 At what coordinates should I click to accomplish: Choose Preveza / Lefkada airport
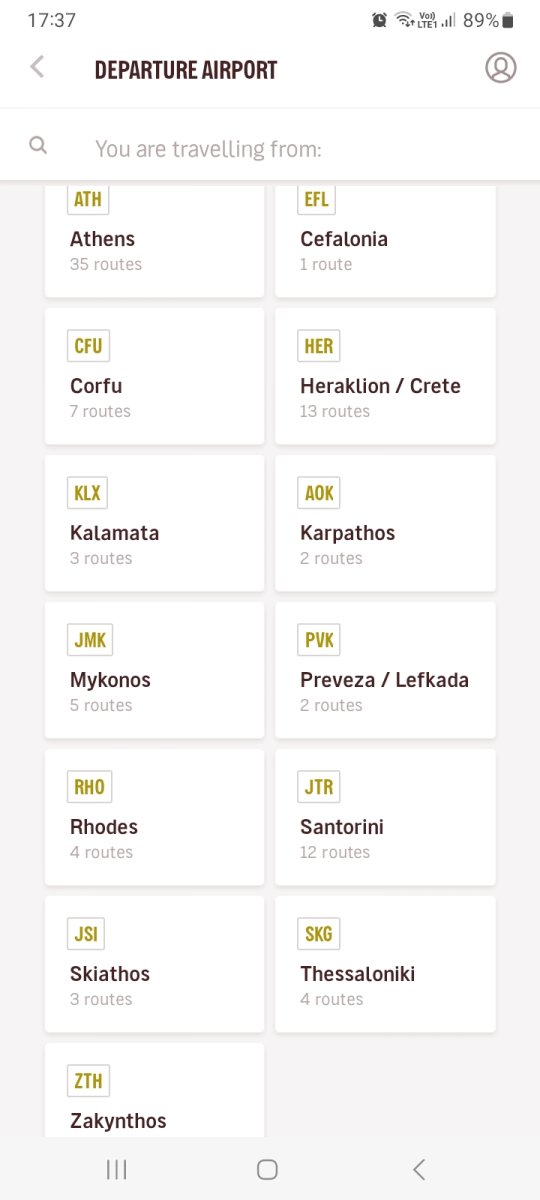coord(385,670)
